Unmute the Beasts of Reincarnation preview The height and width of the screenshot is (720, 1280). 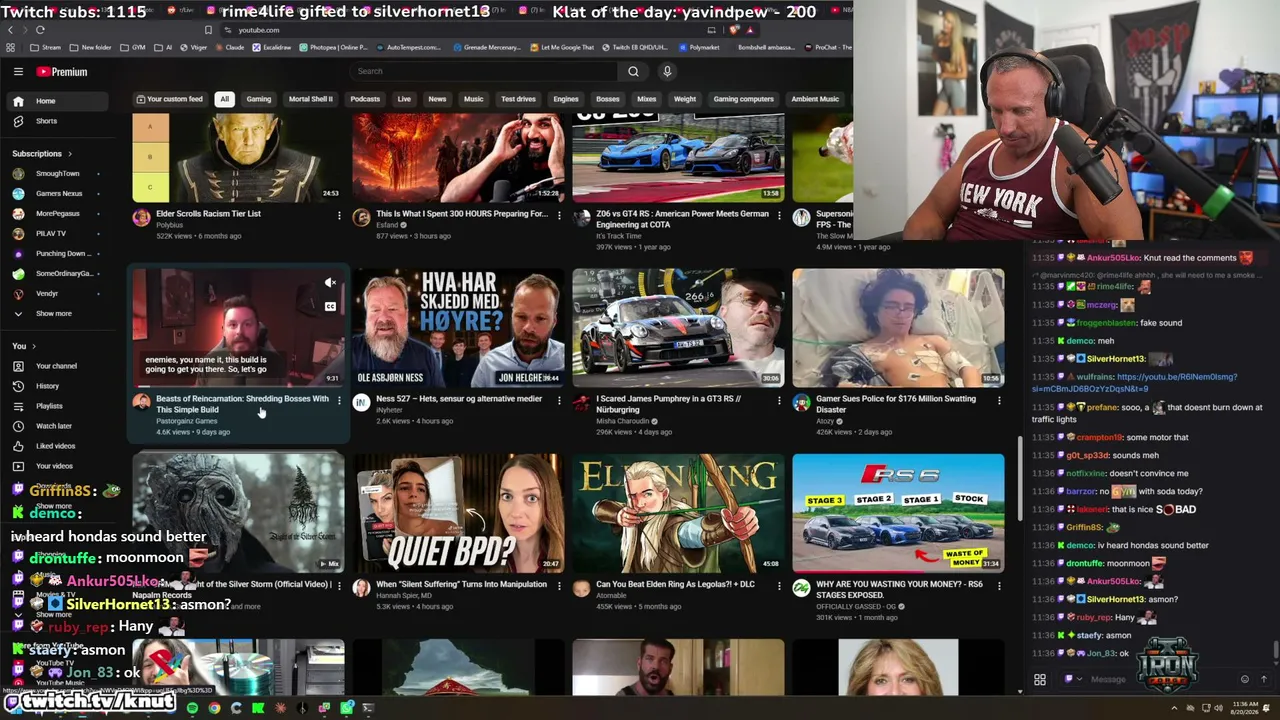click(330, 283)
